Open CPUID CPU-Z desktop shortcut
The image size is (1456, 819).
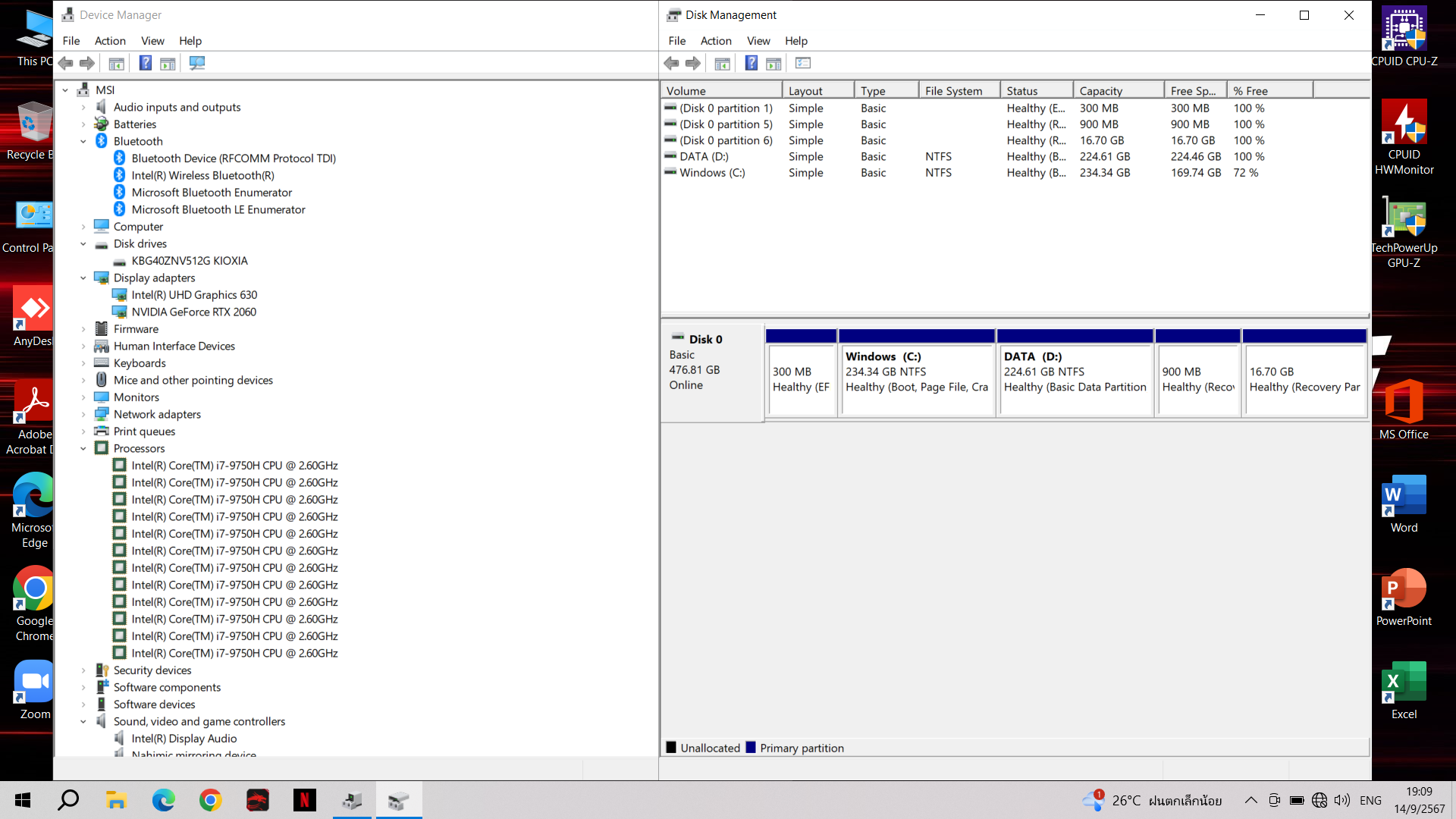click(x=1404, y=36)
